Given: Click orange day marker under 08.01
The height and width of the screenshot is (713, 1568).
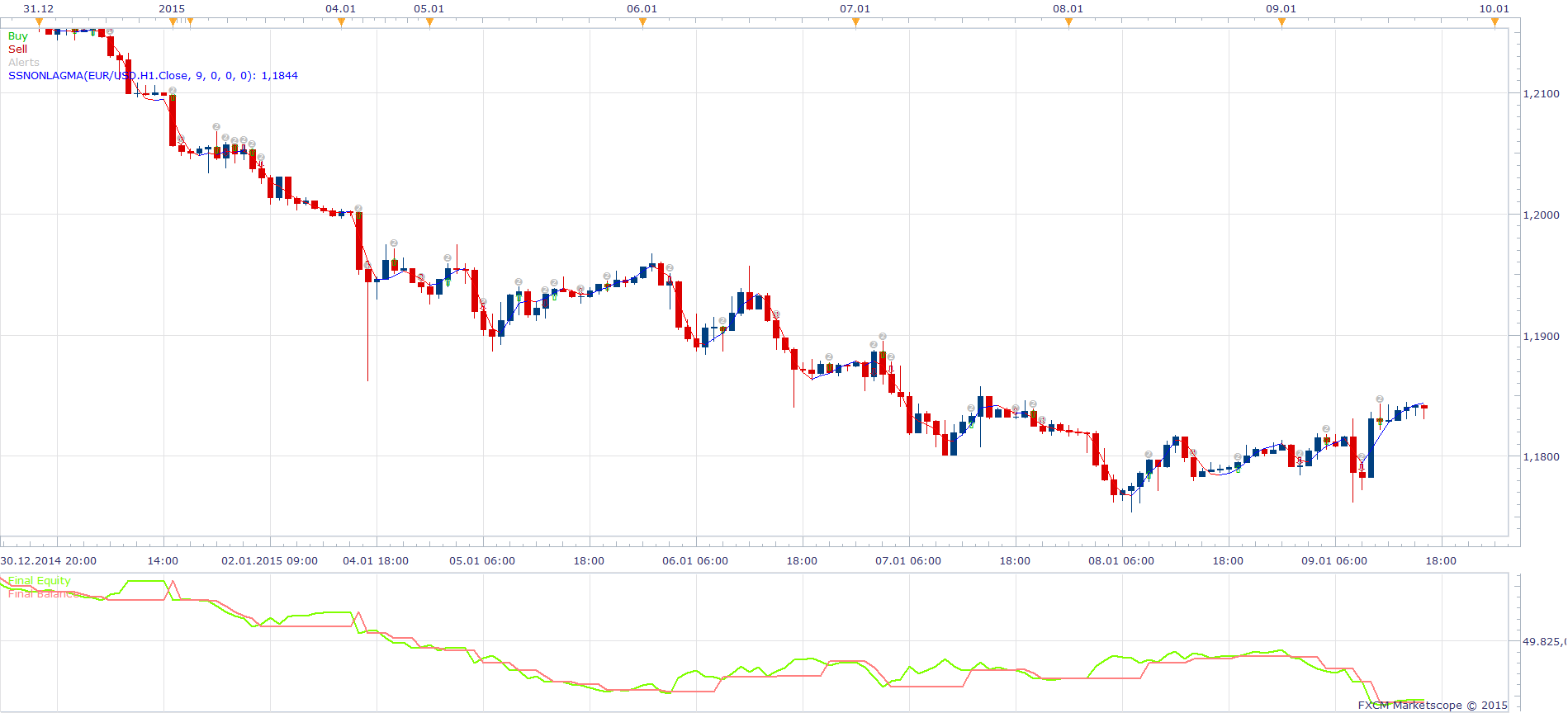Looking at the screenshot, I should 1068,22.
